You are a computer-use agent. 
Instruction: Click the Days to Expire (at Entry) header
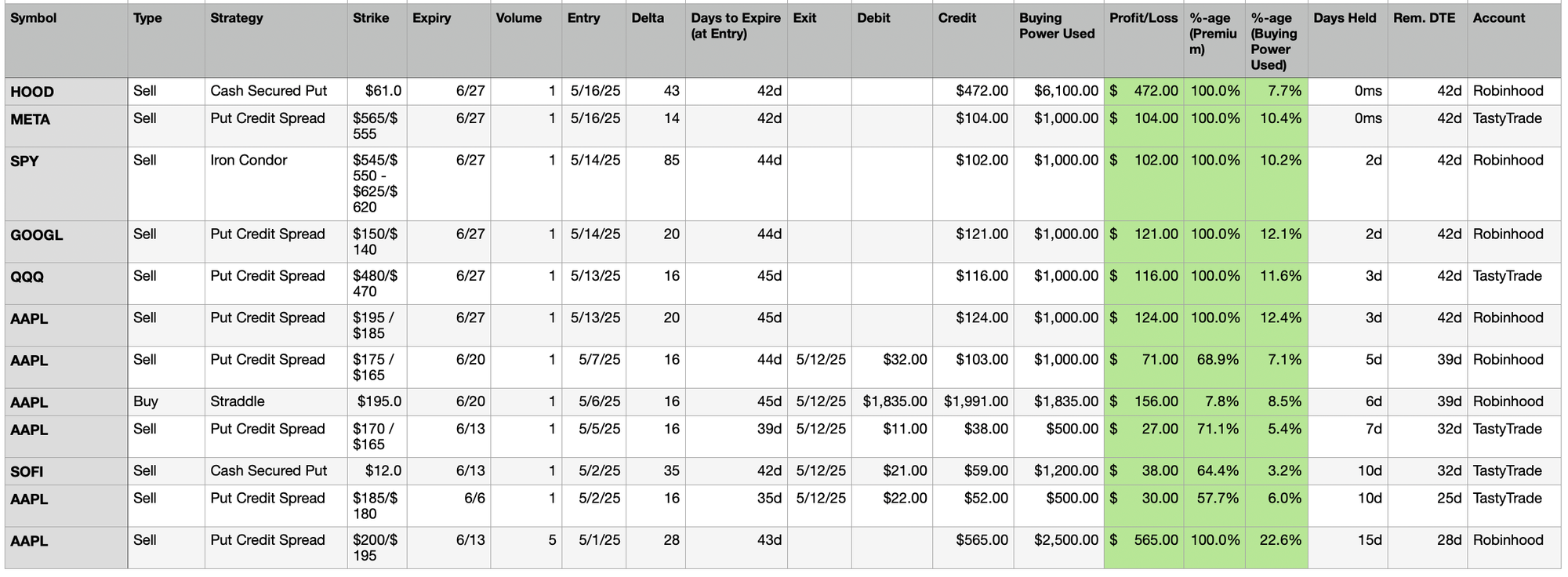point(736,40)
